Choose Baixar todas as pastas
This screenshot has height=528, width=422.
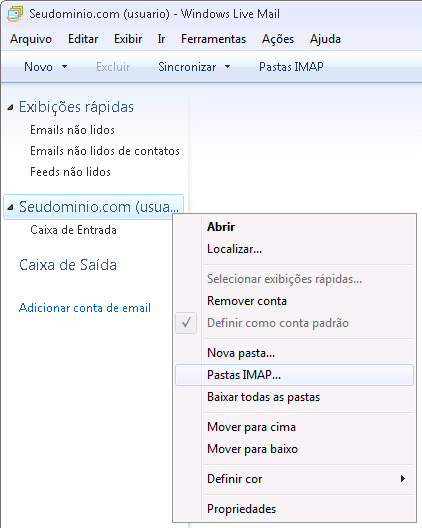(x=294, y=397)
